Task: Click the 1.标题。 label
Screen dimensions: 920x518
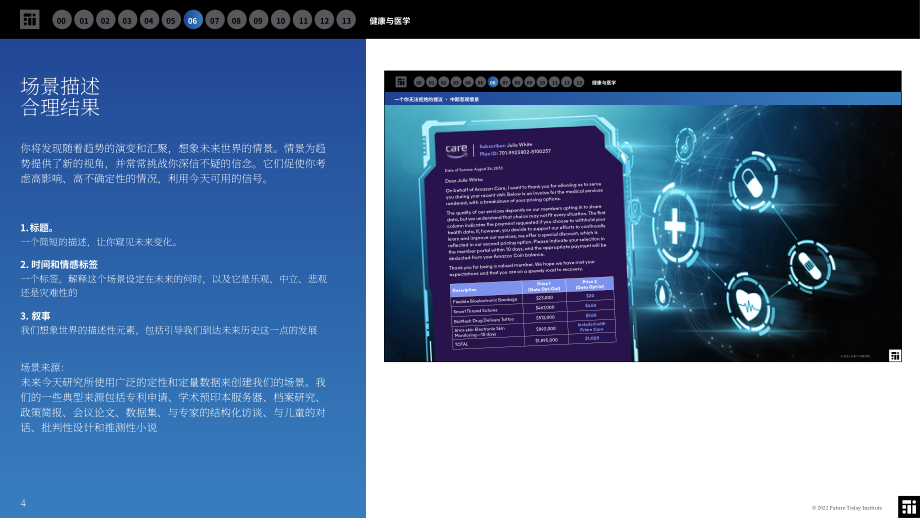Action: click(x=38, y=228)
